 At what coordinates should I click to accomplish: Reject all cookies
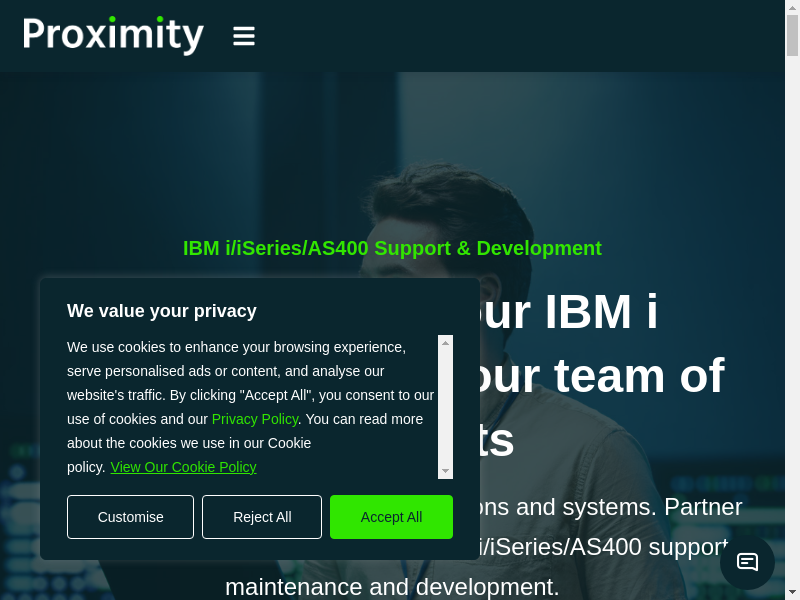tap(262, 517)
